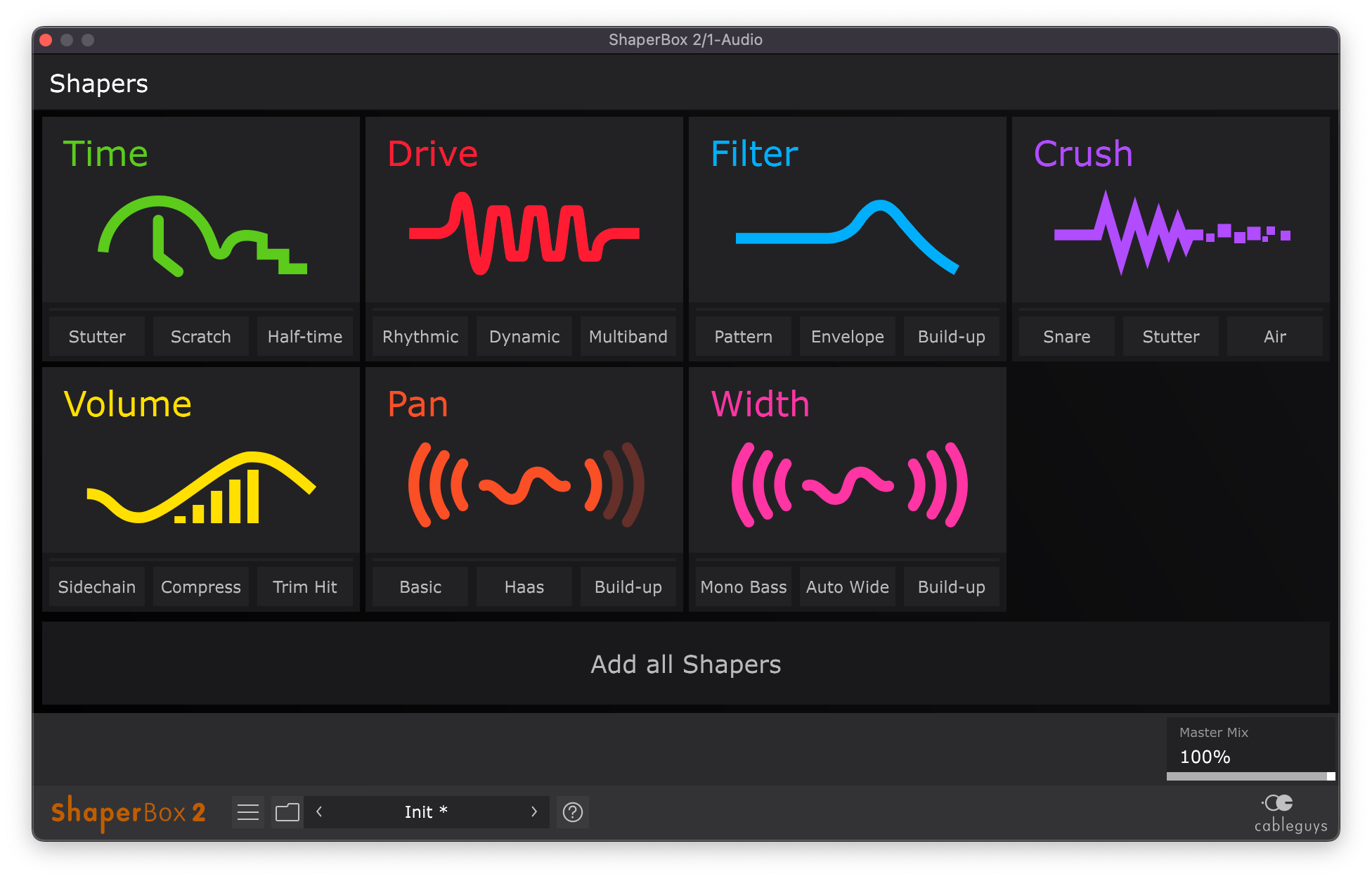The width and height of the screenshot is (1372, 879).
Task: Load the Pan Haas preset
Action: (x=524, y=586)
